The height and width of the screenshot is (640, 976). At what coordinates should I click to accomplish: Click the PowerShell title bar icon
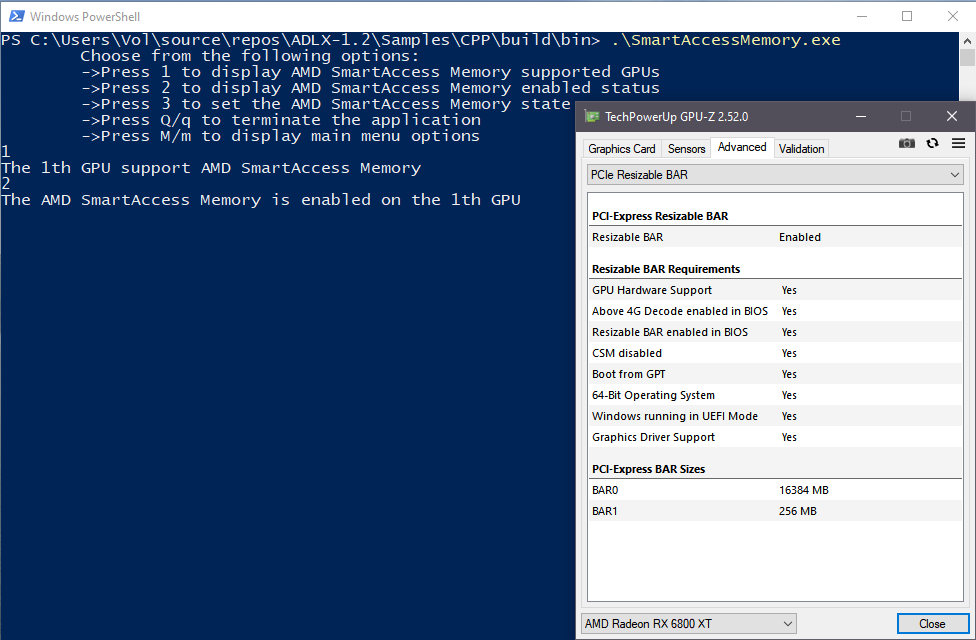click(x=16, y=16)
